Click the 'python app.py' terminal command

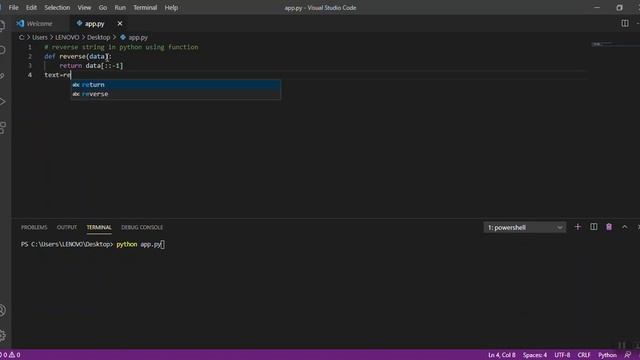pyautogui.click(x=139, y=244)
